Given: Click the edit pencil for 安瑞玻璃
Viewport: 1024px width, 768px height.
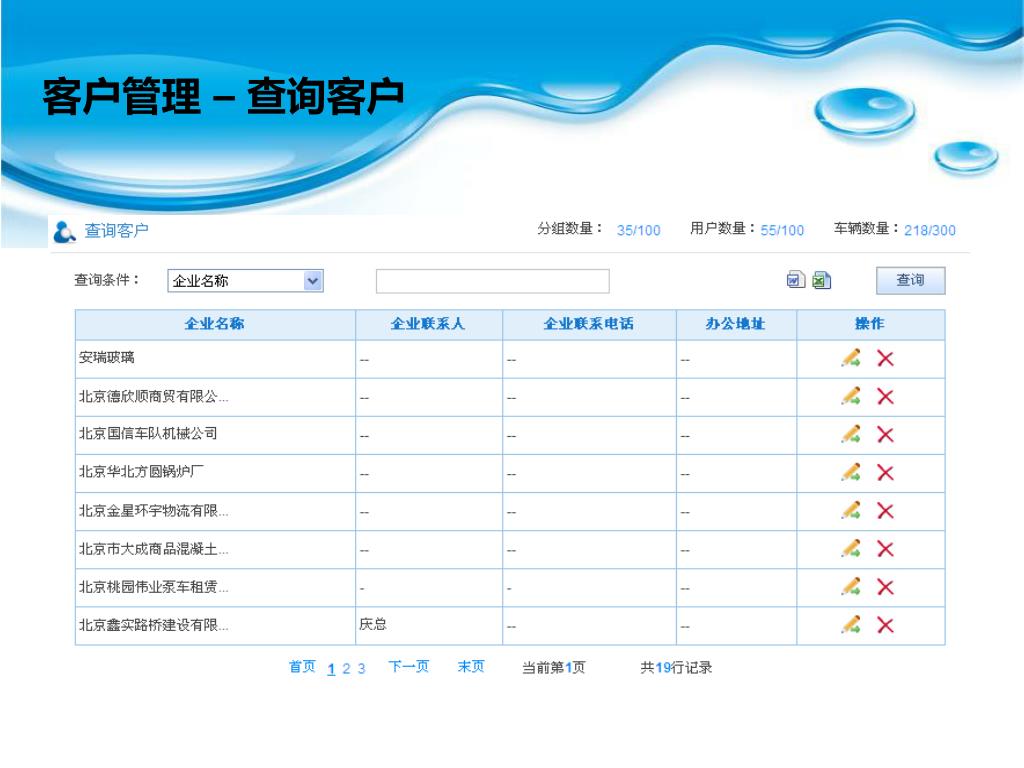Looking at the screenshot, I should pyautogui.click(x=851, y=358).
